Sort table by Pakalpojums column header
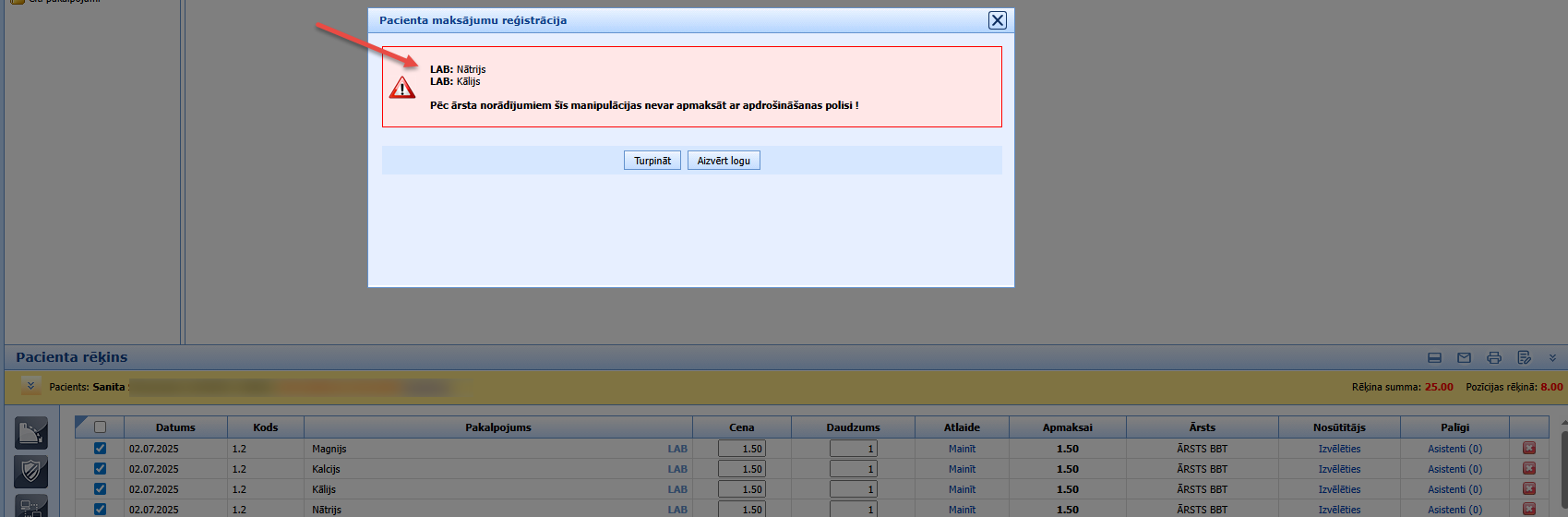 point(498,427)
